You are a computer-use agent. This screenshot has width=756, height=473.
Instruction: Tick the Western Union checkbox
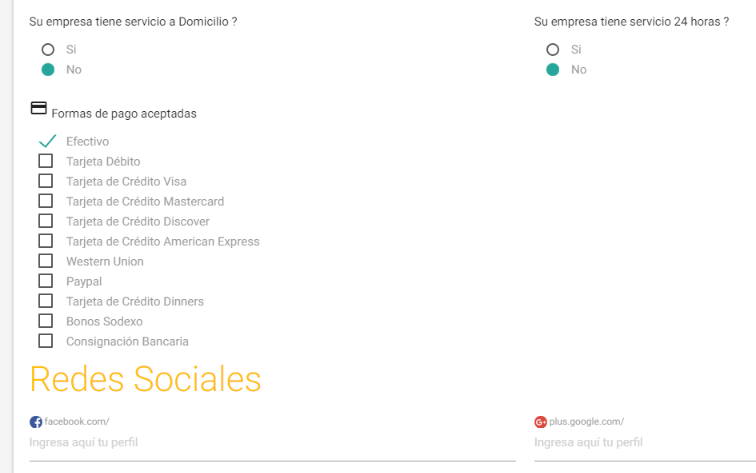[46, 261]
